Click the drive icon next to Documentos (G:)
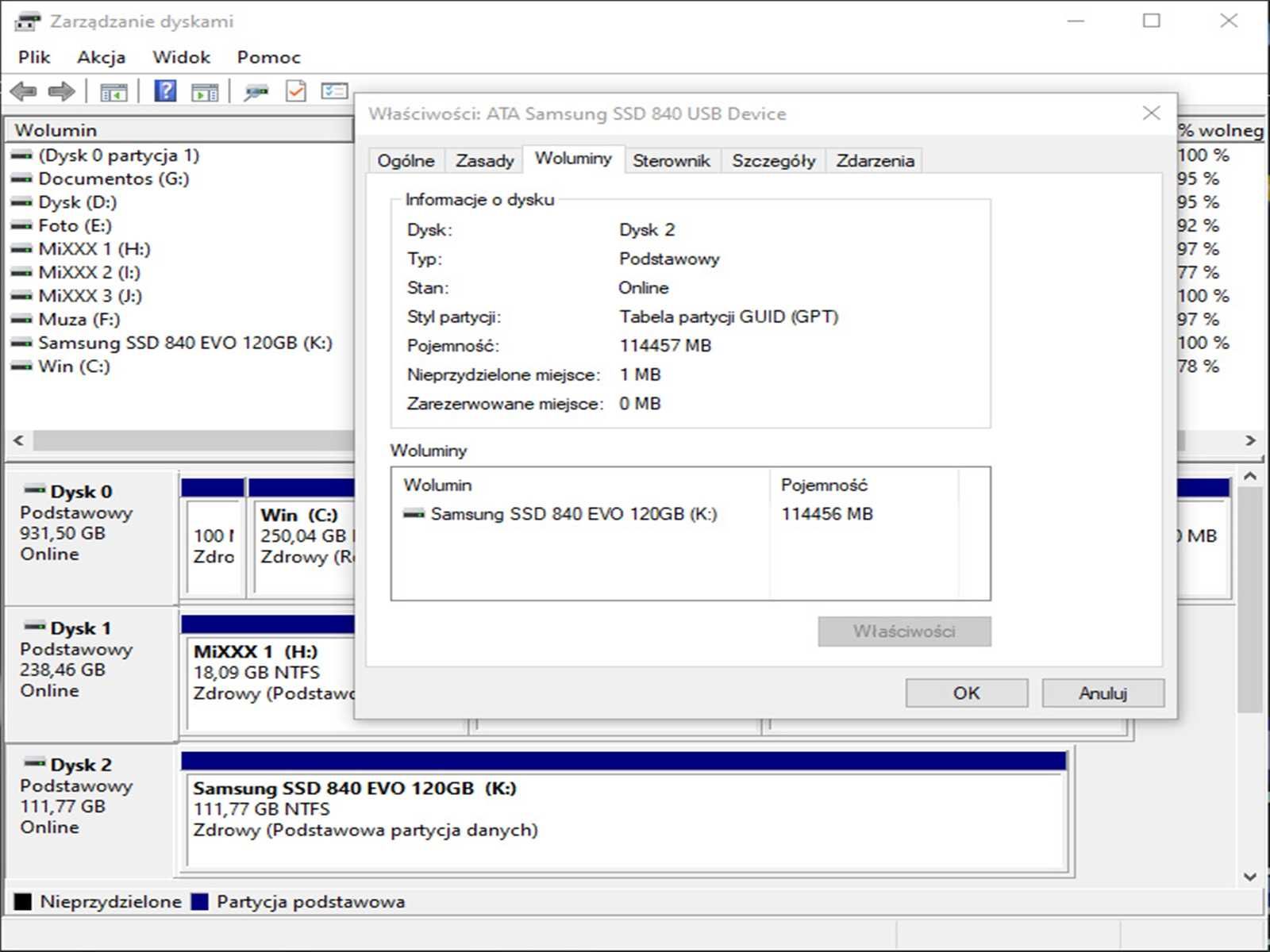 coord(22,179)
